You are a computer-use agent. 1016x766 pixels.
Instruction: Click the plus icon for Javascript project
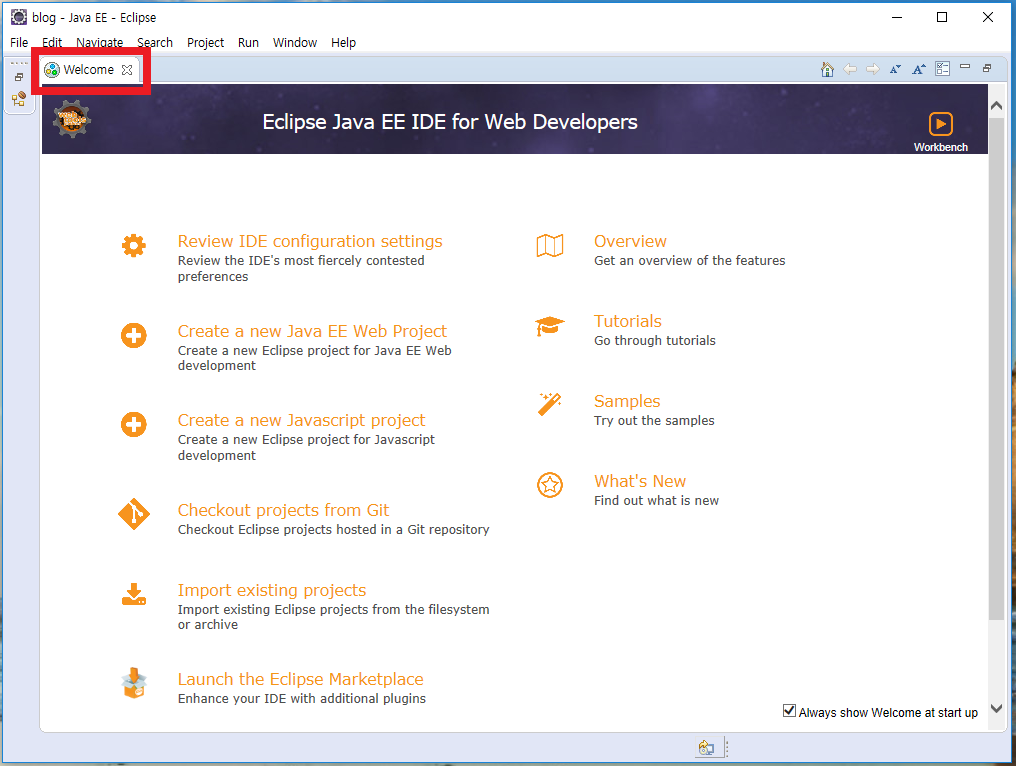[133, 425]
